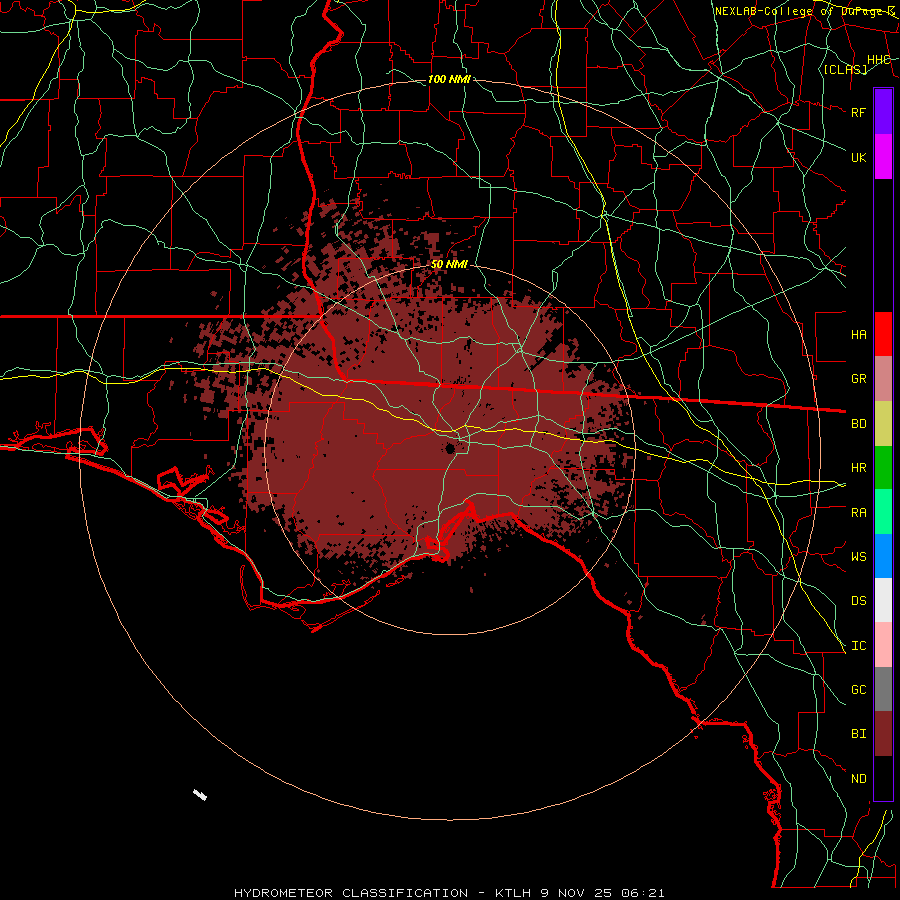Click the HA legend label

pyautogui.click(x=858, y=334)
